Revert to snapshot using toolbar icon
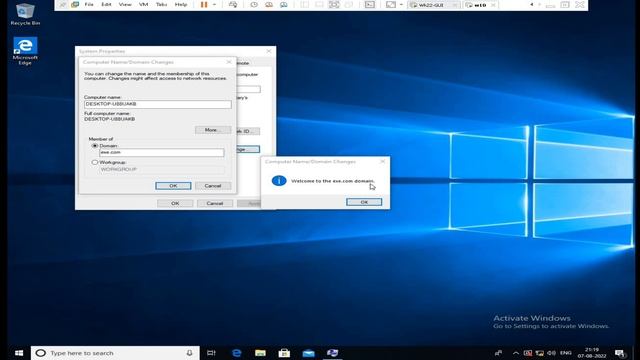The height and width of the screenshot is (360, 640). coord(269,4)
